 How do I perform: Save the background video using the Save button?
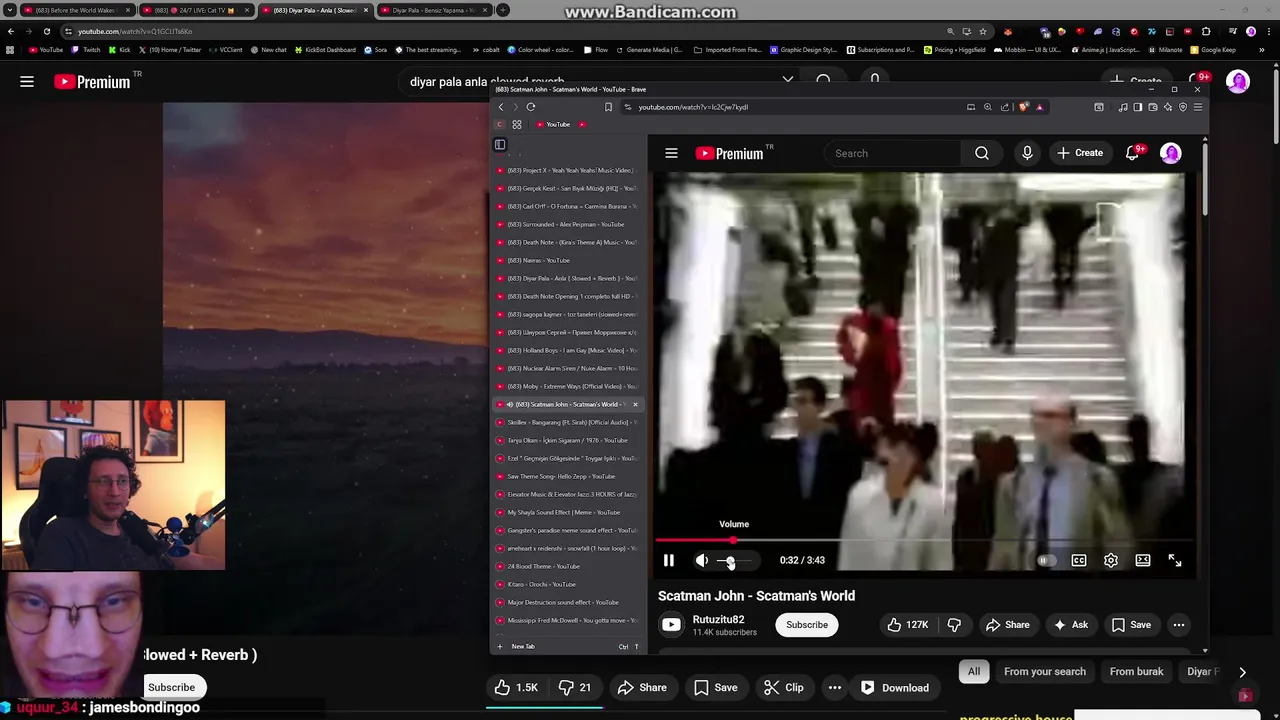[716, 688]
